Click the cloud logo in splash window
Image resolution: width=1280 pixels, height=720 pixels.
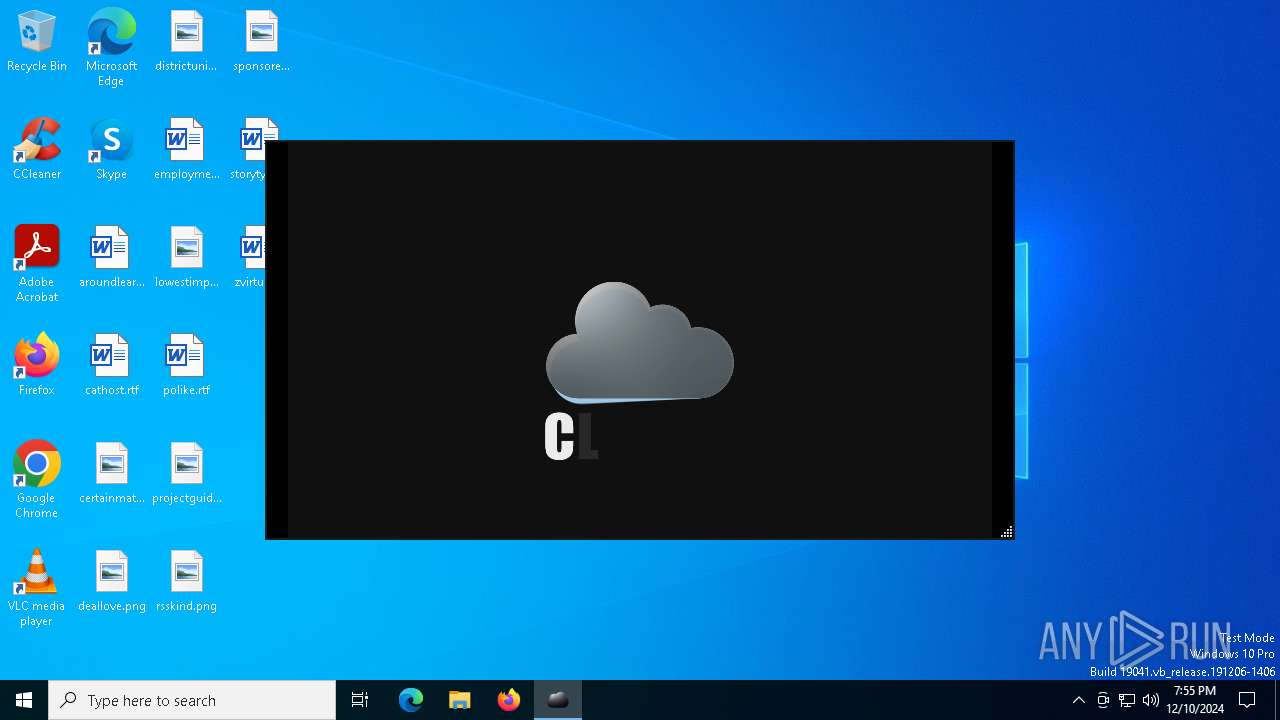[640, 342]
